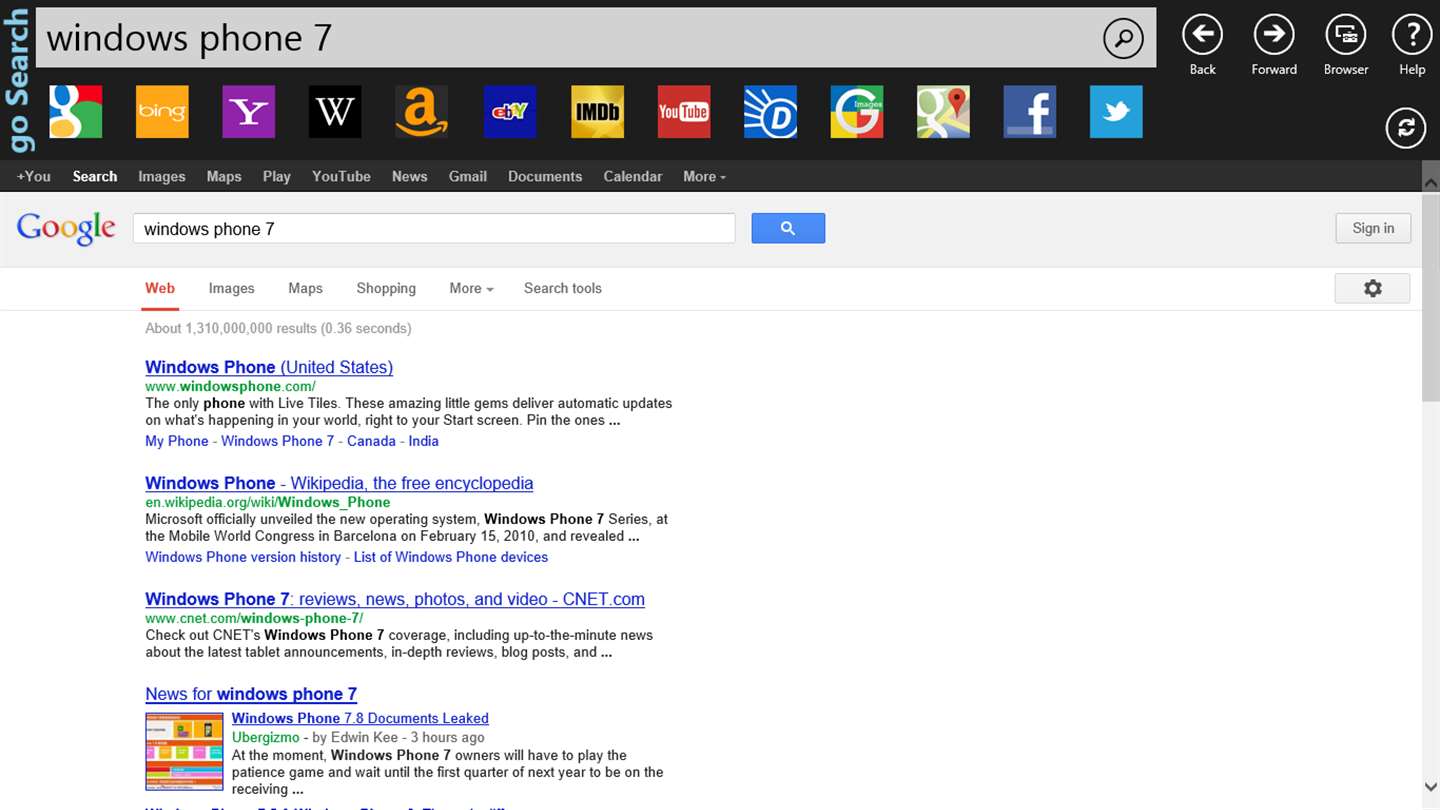Image resolution: width=1440 pixels, height=810 pixels.
Task: Open Windows Phone version history link
Action: click(x=243, y=557)
